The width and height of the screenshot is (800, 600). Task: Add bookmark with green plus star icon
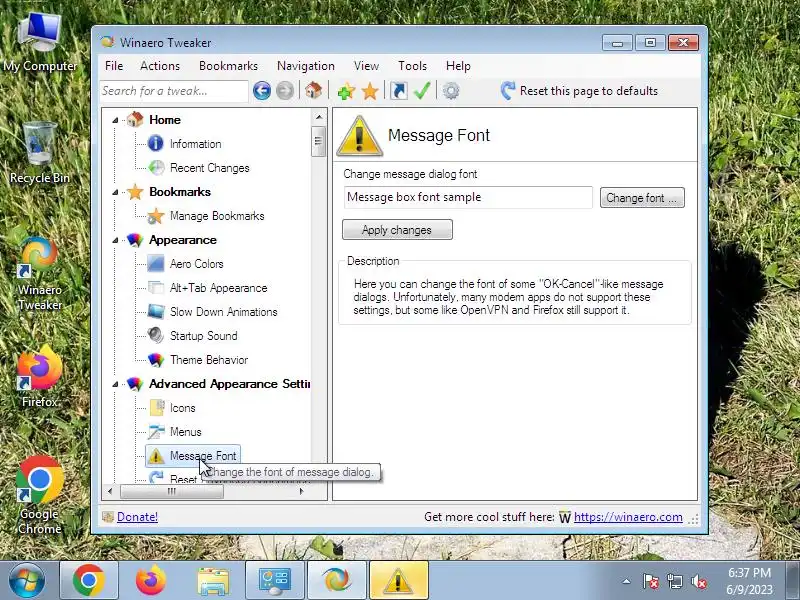[346, 91]
